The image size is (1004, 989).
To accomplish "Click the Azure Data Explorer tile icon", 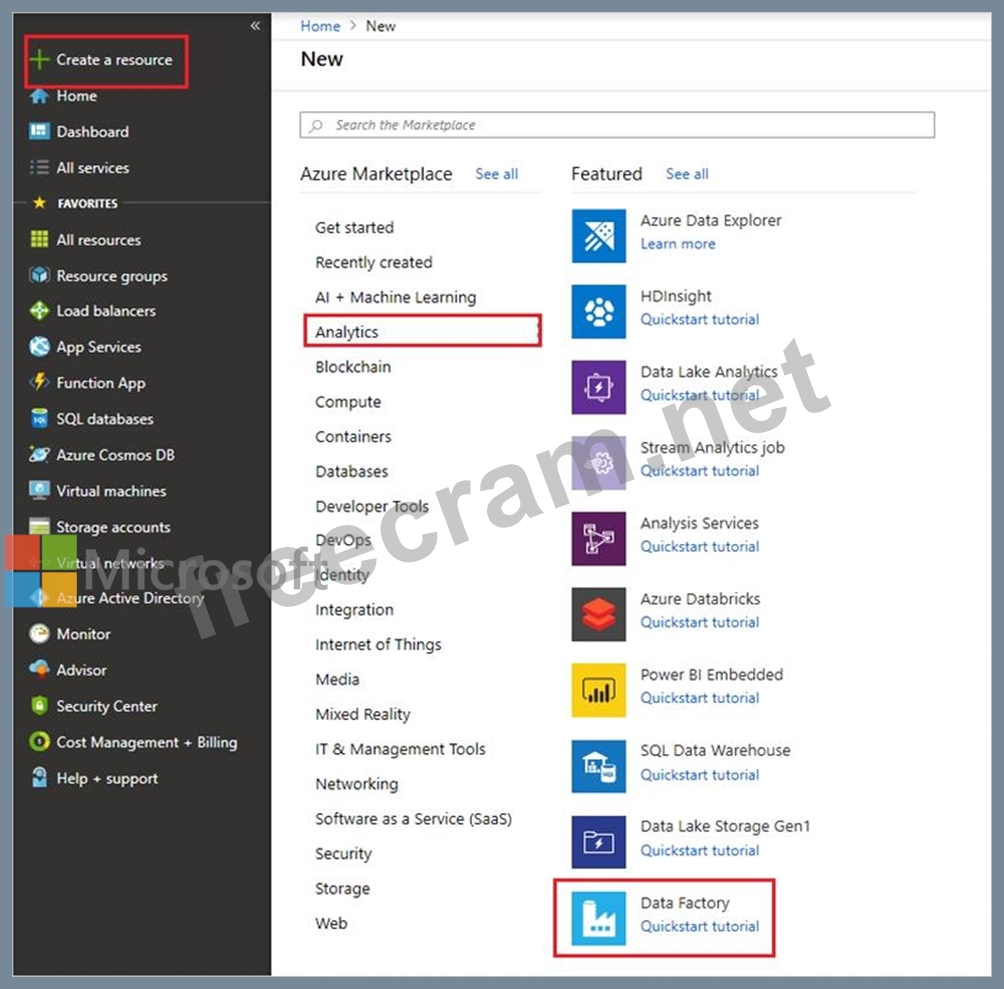I will pos(599,236).
